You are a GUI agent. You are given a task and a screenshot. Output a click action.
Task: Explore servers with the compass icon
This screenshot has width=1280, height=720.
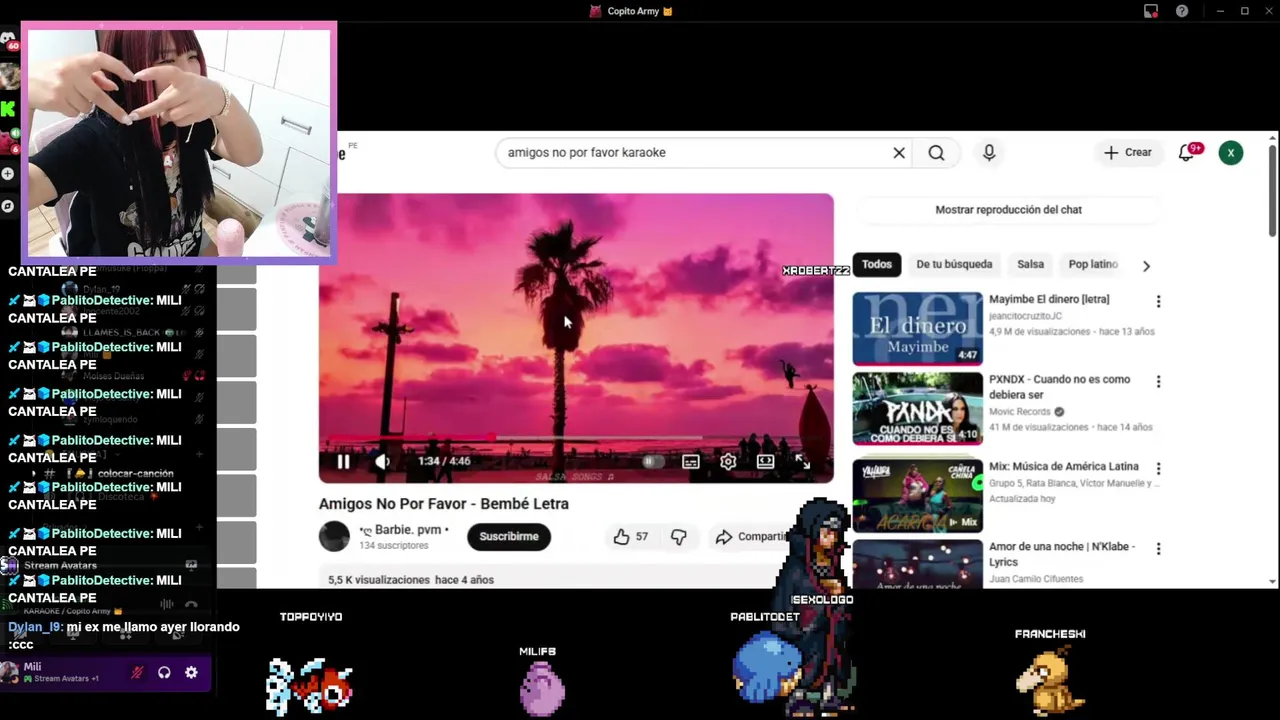(x=8, y=206)
